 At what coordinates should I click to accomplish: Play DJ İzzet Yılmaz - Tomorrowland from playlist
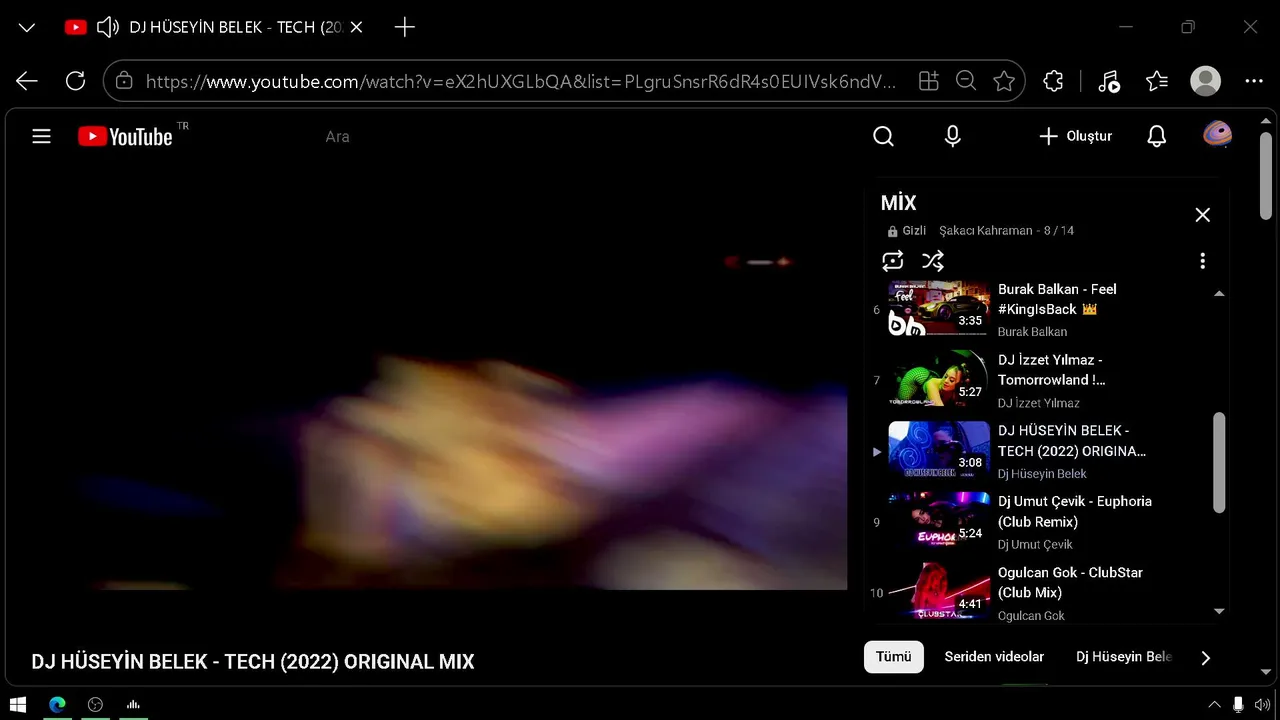(x=1051, y=370)
